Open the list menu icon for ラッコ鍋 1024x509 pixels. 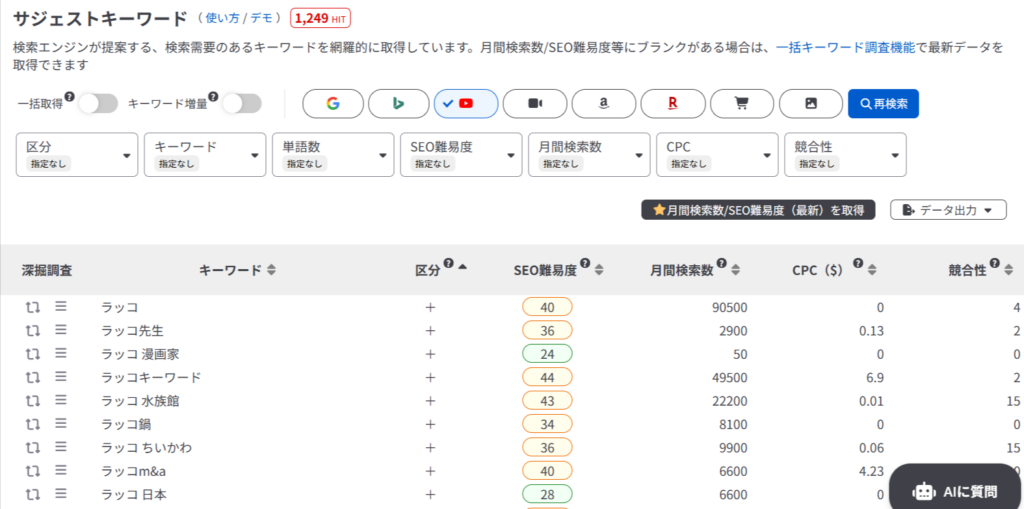click(x=60, y=424)
